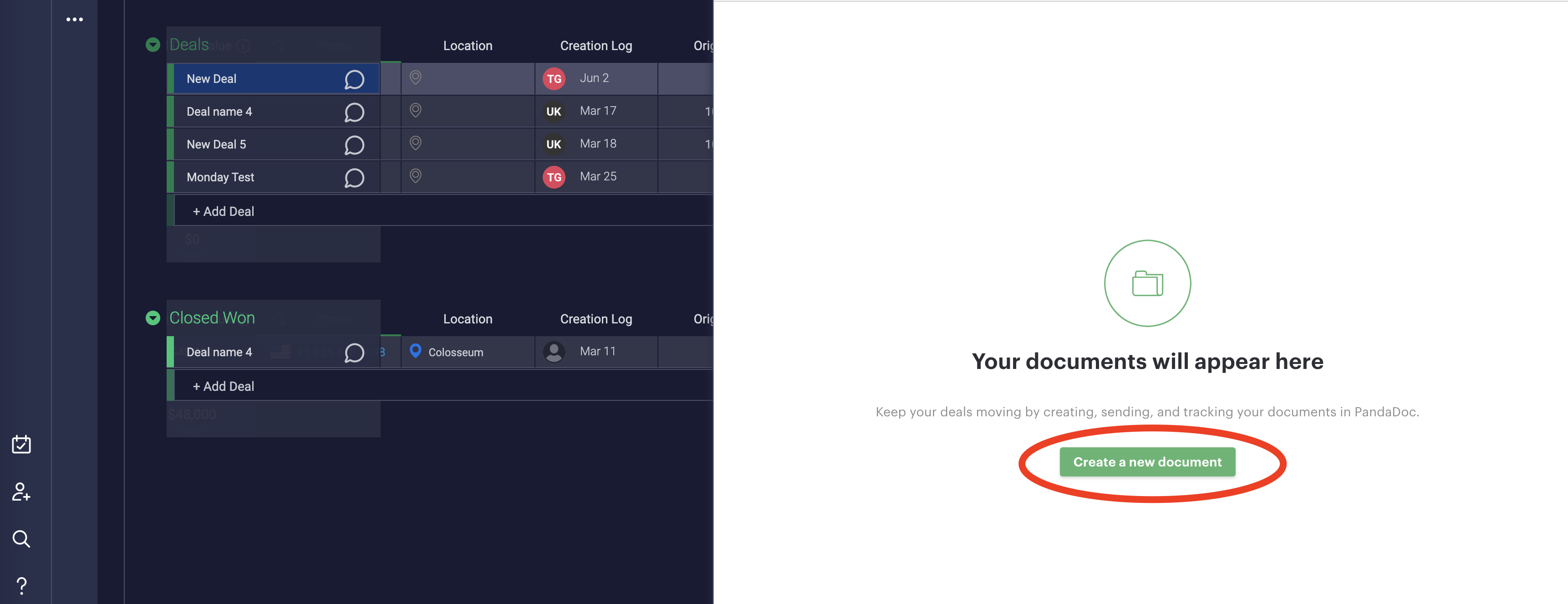Image resolution: width=1568 pixels, height=604 pixels.
Task: Open chat bubble on Closed Won's Deal name 4
Action: click(x=354, y=352)
